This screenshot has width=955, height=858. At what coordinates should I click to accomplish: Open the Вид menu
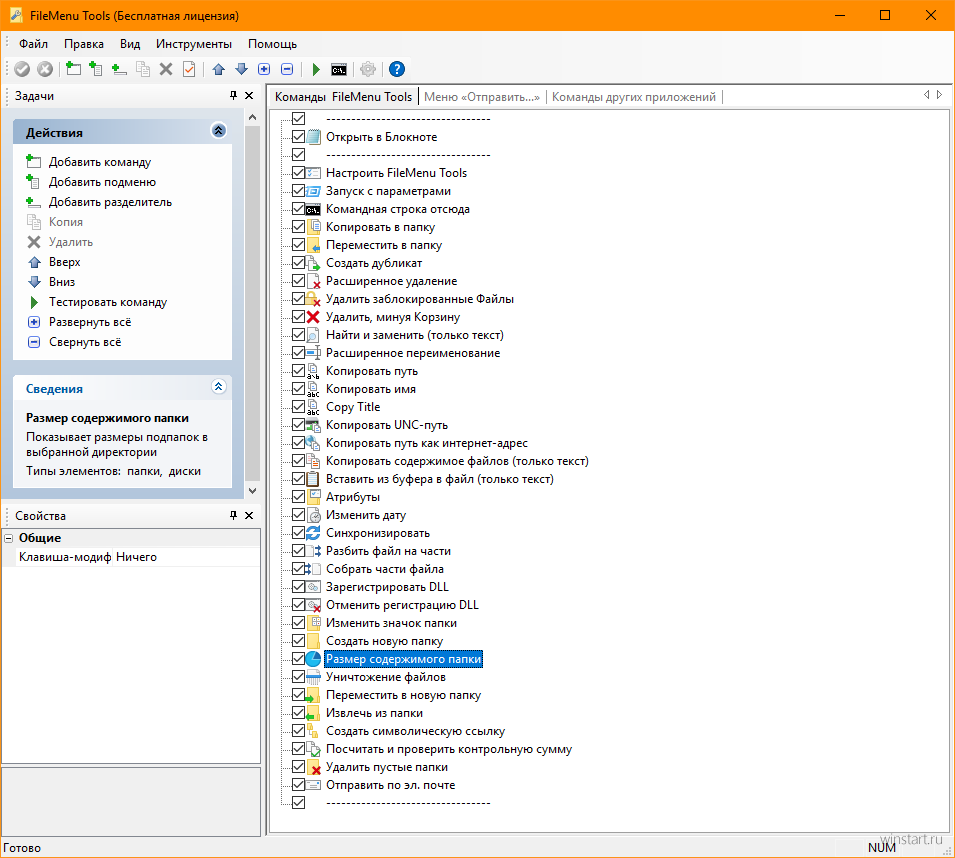click(130, 44)
